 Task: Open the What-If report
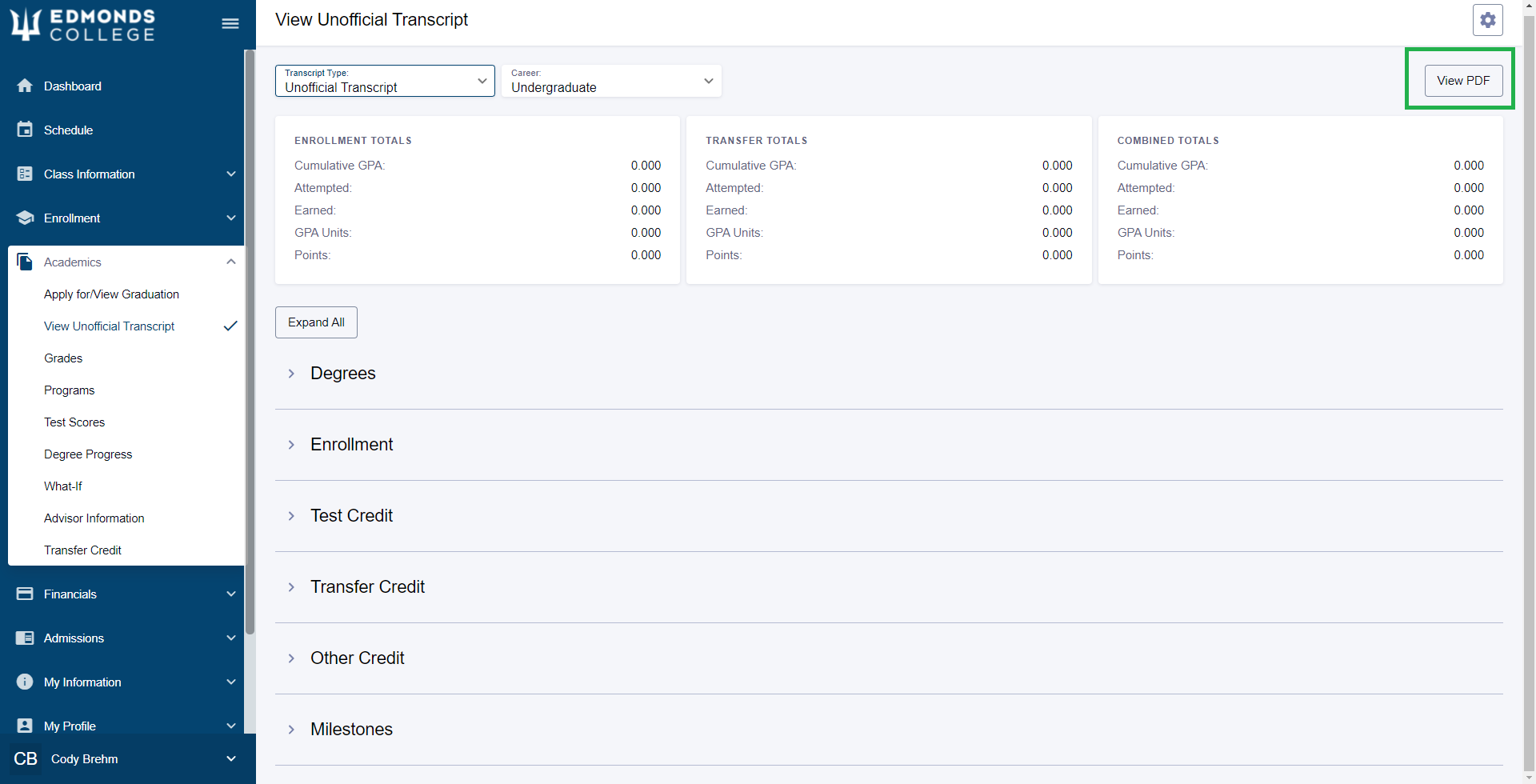(x=63, y=486)
